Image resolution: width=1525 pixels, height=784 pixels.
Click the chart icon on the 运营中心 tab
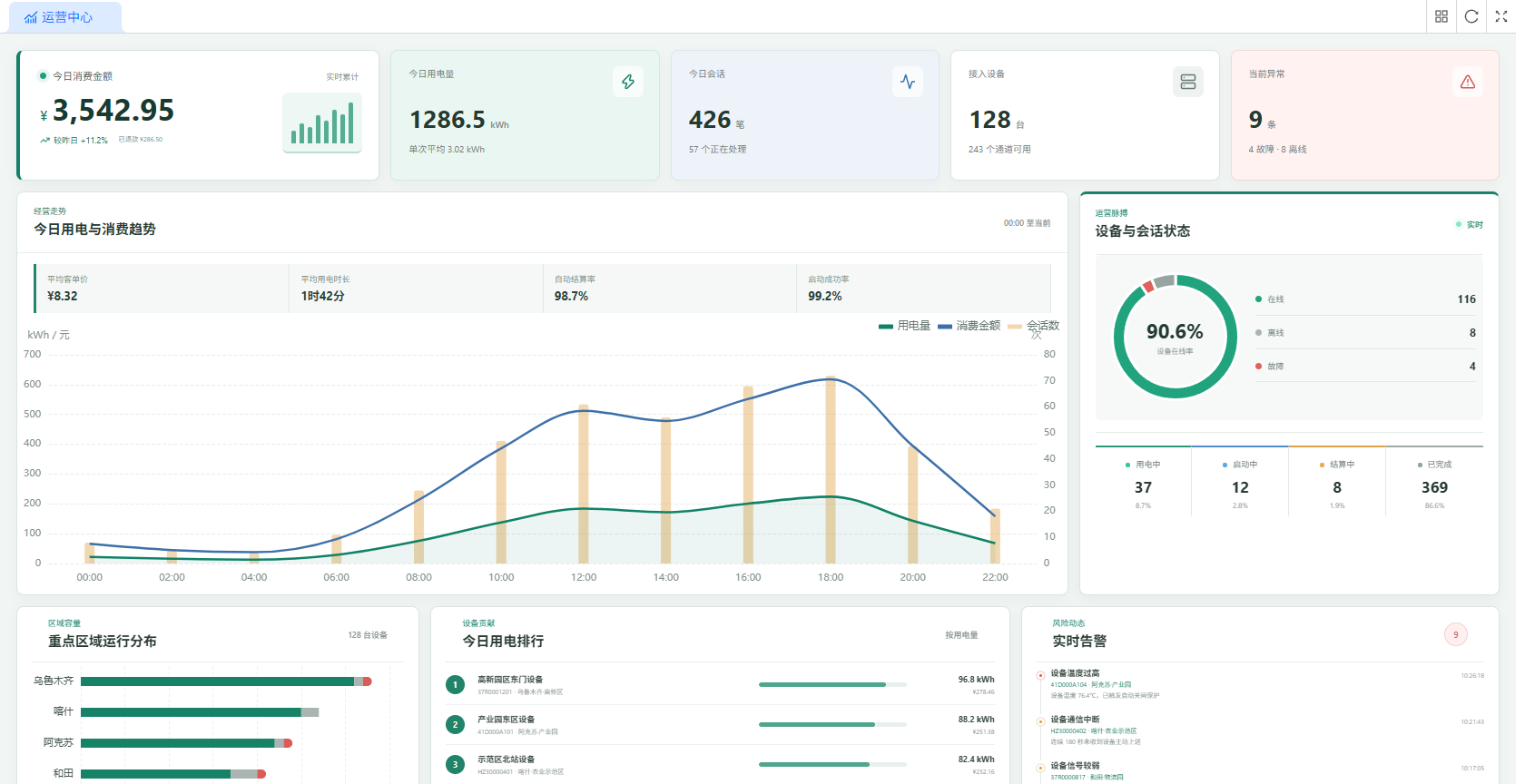tap(31, 17)
